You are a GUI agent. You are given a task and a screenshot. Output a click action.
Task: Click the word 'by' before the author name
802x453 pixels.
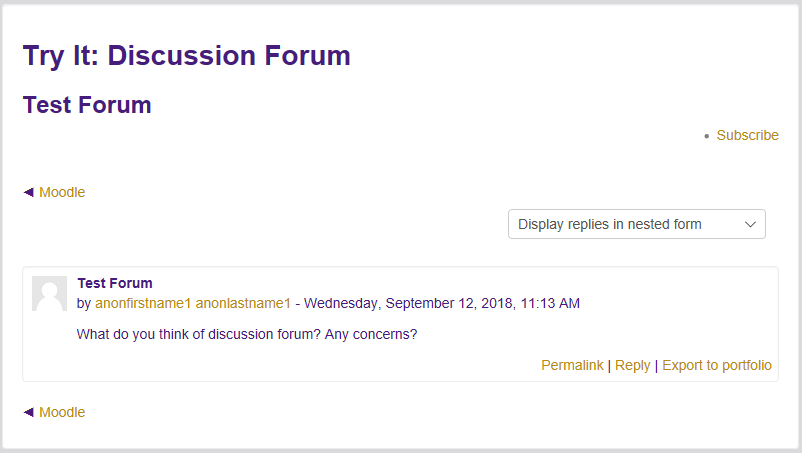[x=84, y=303]
